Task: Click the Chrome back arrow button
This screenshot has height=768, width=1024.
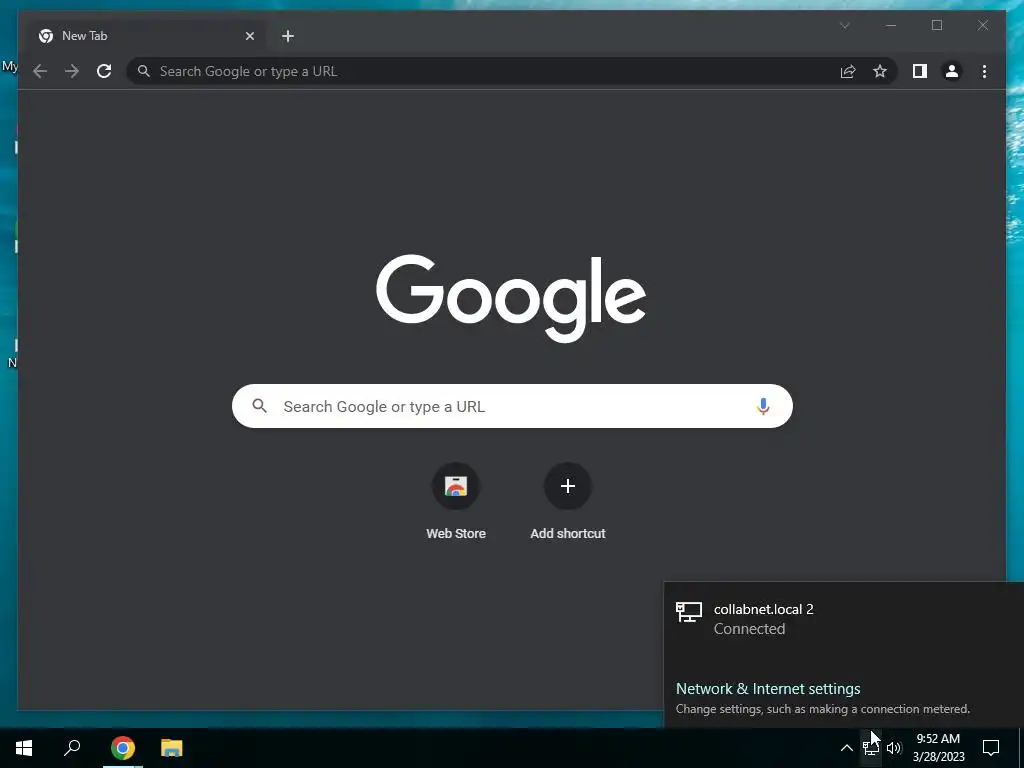Action: tap(40, 71)
